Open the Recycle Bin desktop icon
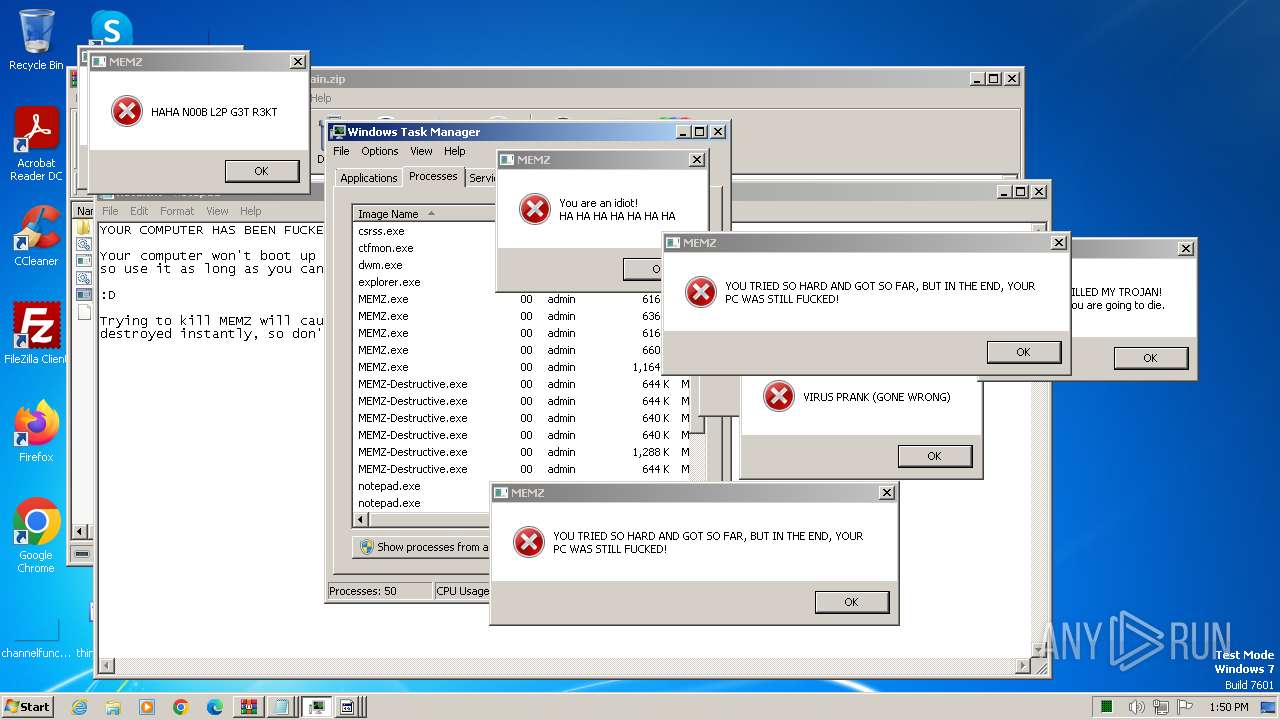 [x=36, y=40]
